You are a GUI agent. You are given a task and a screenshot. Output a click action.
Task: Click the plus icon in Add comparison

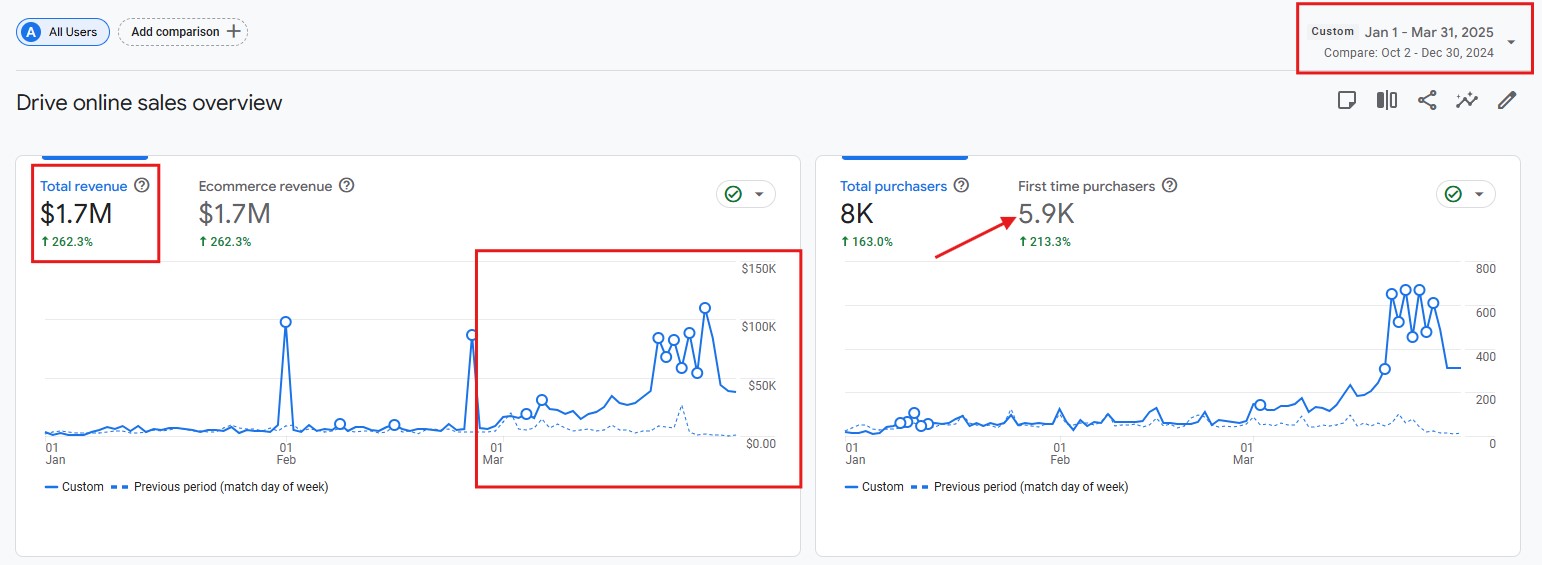click(233, 31)
